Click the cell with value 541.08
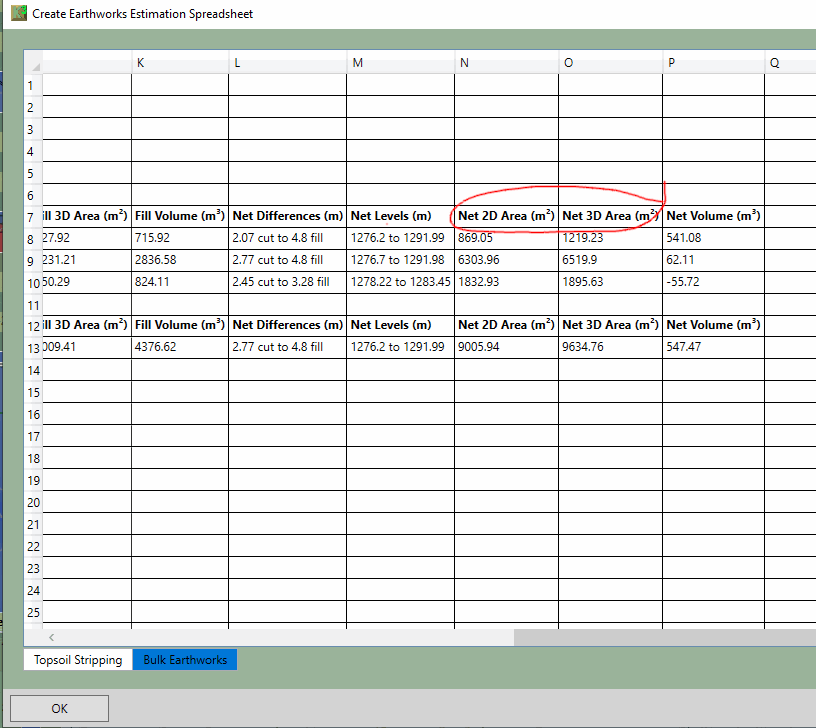The height and width of the screenshot is (728, 816). [x=713, y=238]
